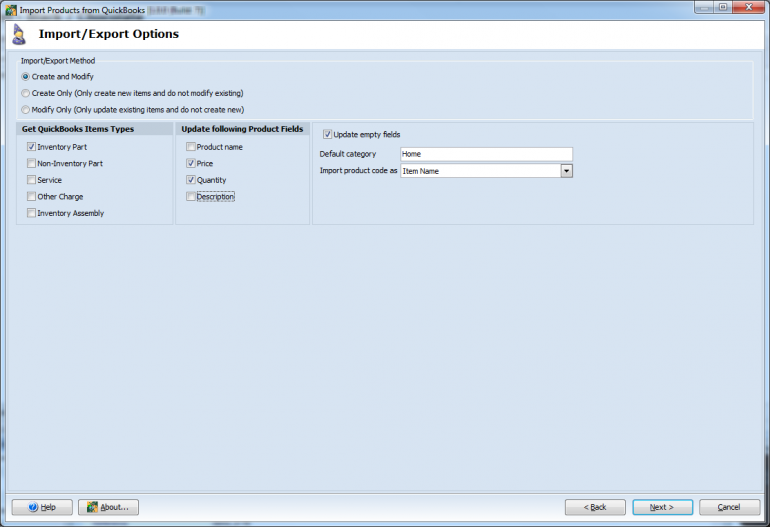This screenshot has width=770, height=527.
Task: Uncheck the Price field checkbox
Action: (191, 164)
